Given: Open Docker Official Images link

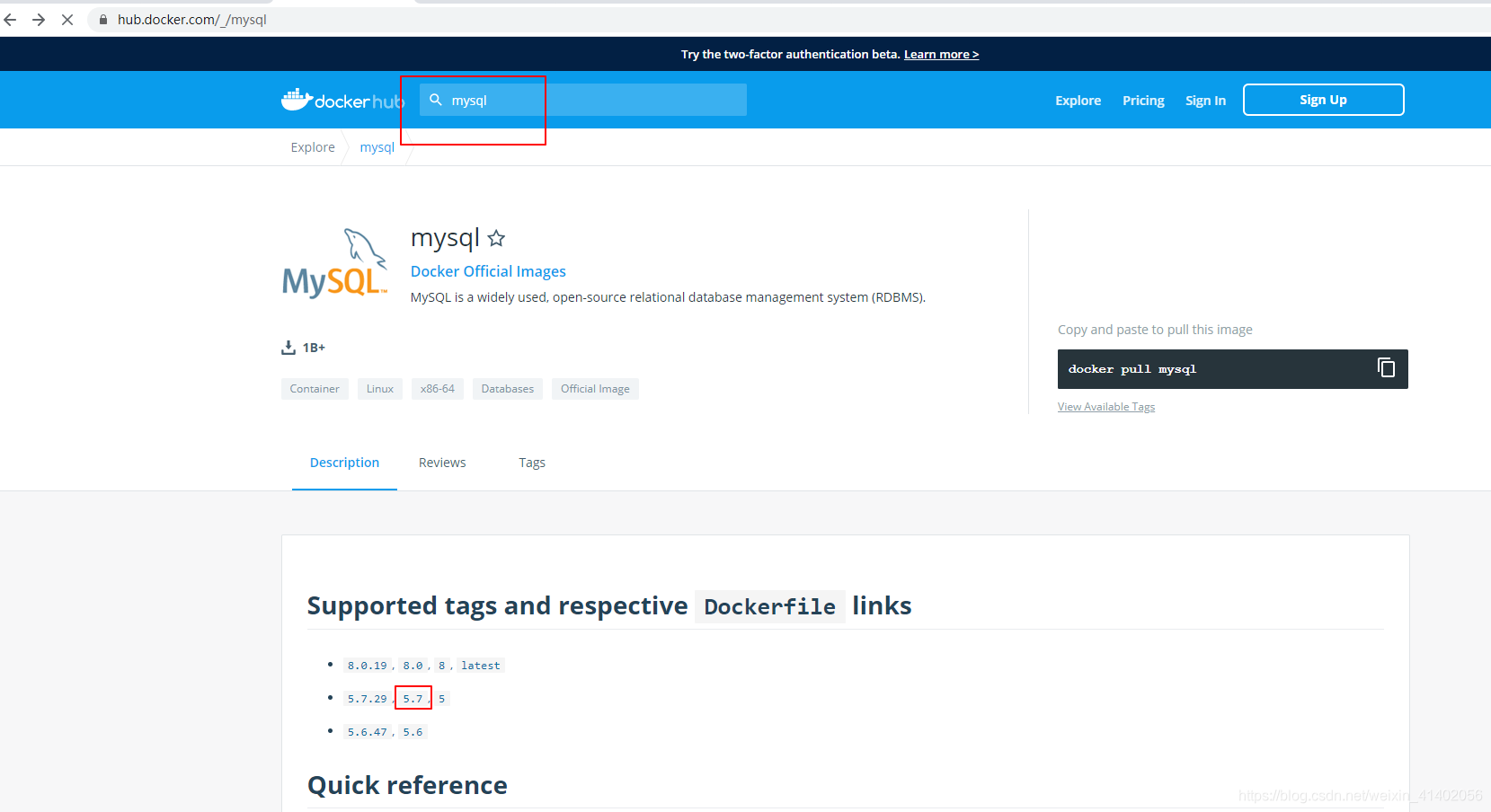Looking at the screenshot, I should click(488, 271).
